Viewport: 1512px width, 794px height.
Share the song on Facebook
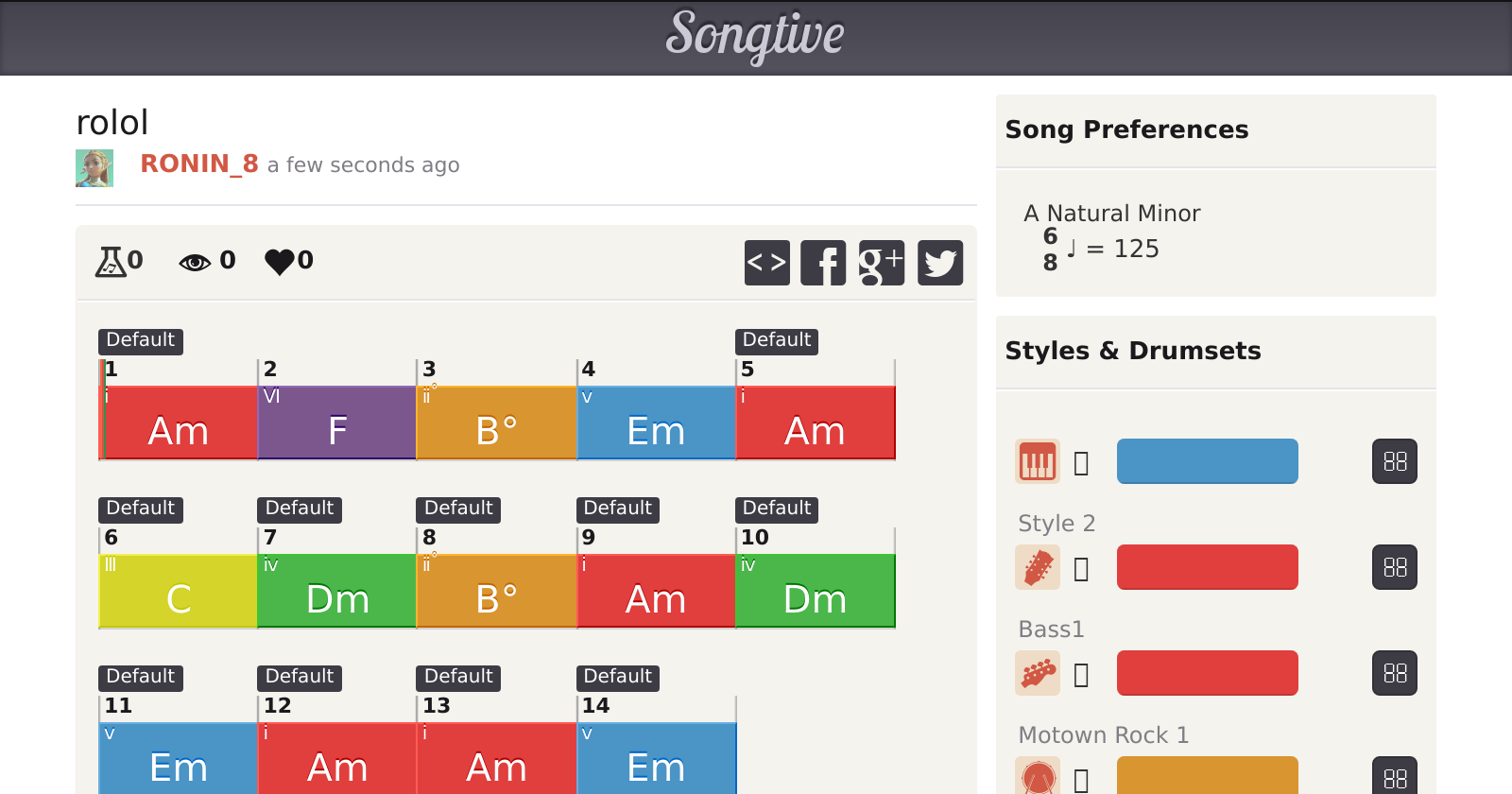(823, 263)
